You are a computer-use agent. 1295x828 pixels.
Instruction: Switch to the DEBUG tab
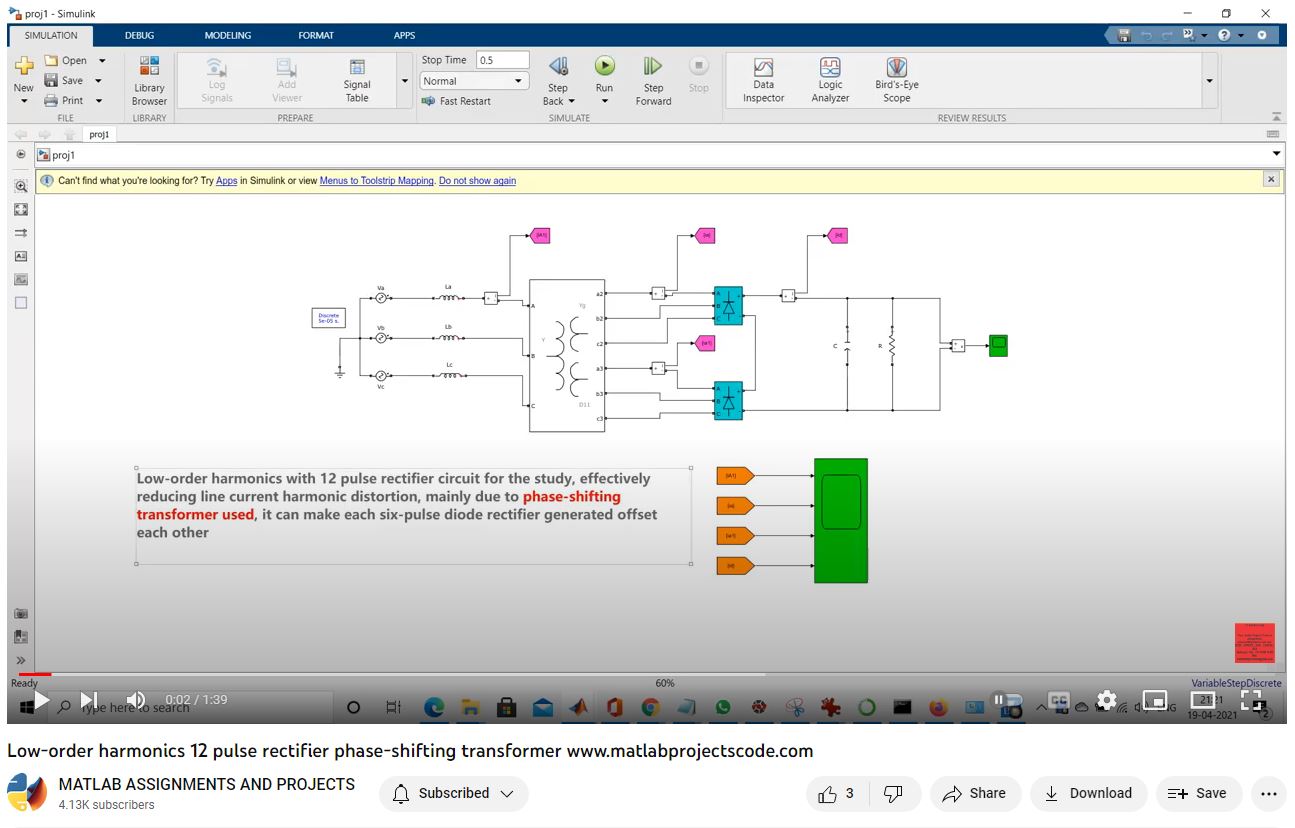(x=139, y=35)
